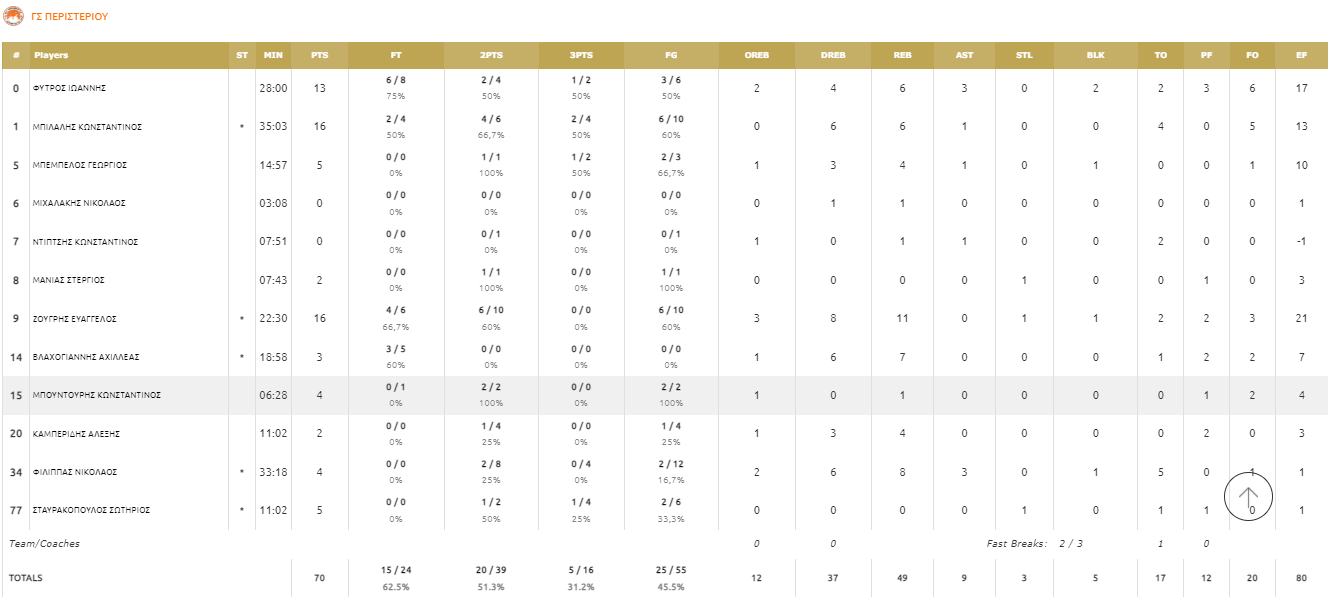Click the FT column header
This screenshot has height=597, width=1328.
[396, 55]
